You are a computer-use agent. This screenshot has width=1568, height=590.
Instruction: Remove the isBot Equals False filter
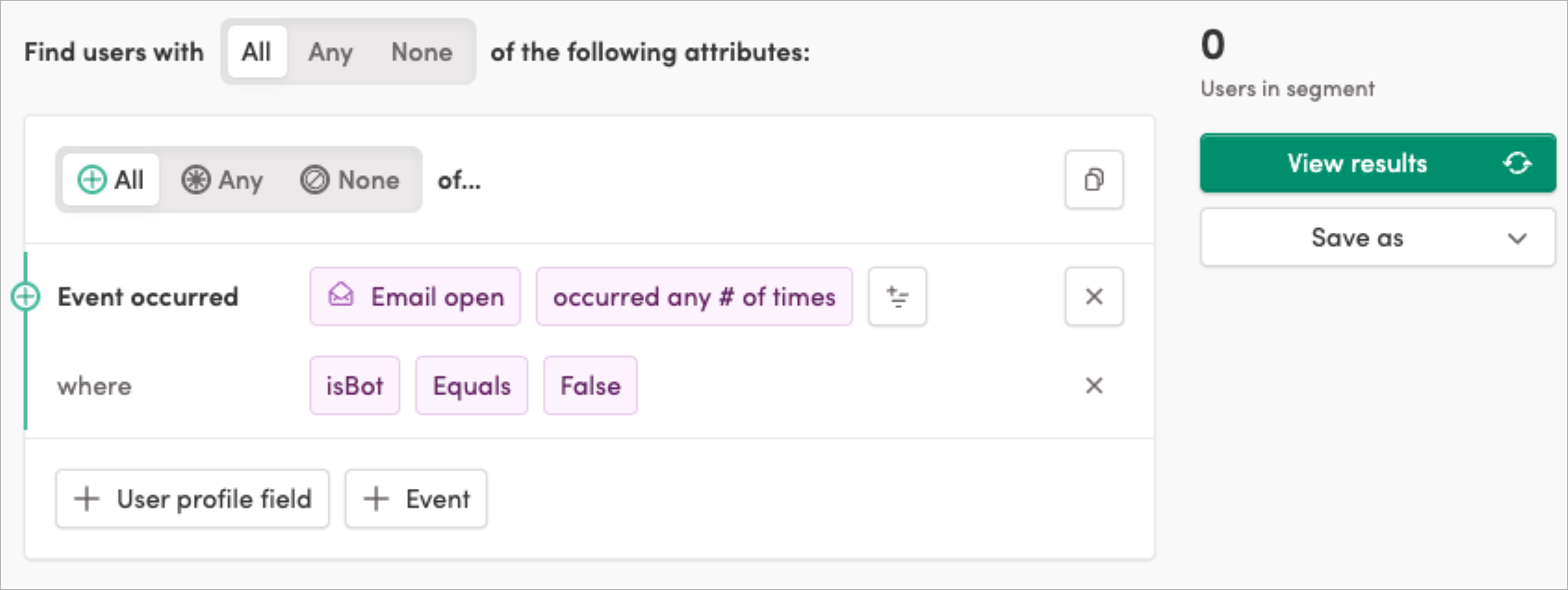1094,386
